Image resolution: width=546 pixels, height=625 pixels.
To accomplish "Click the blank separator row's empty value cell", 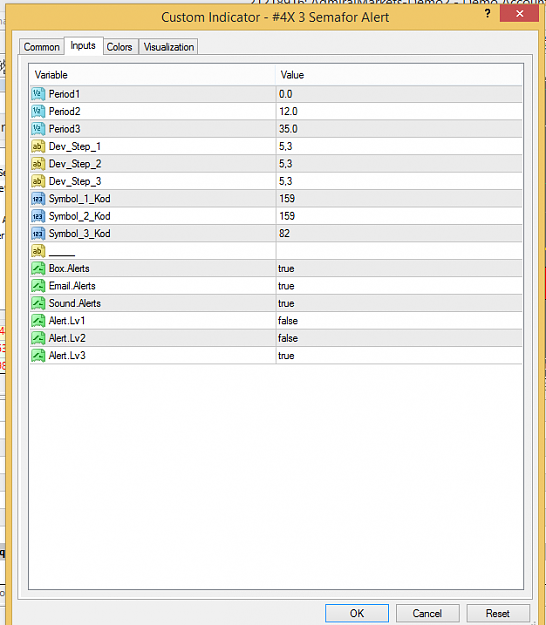I will tap(399, 251).
